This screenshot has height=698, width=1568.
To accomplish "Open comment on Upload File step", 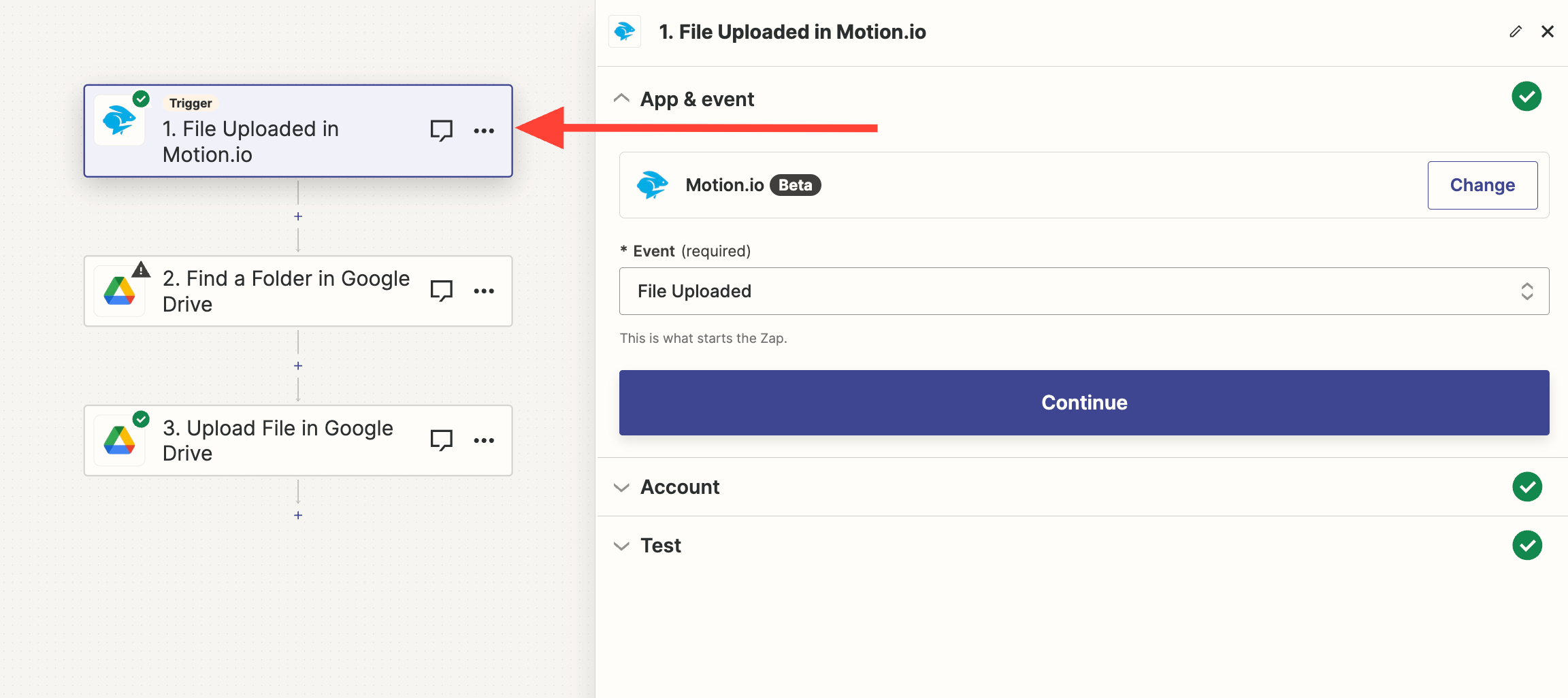I will click(x=441, y=440).
